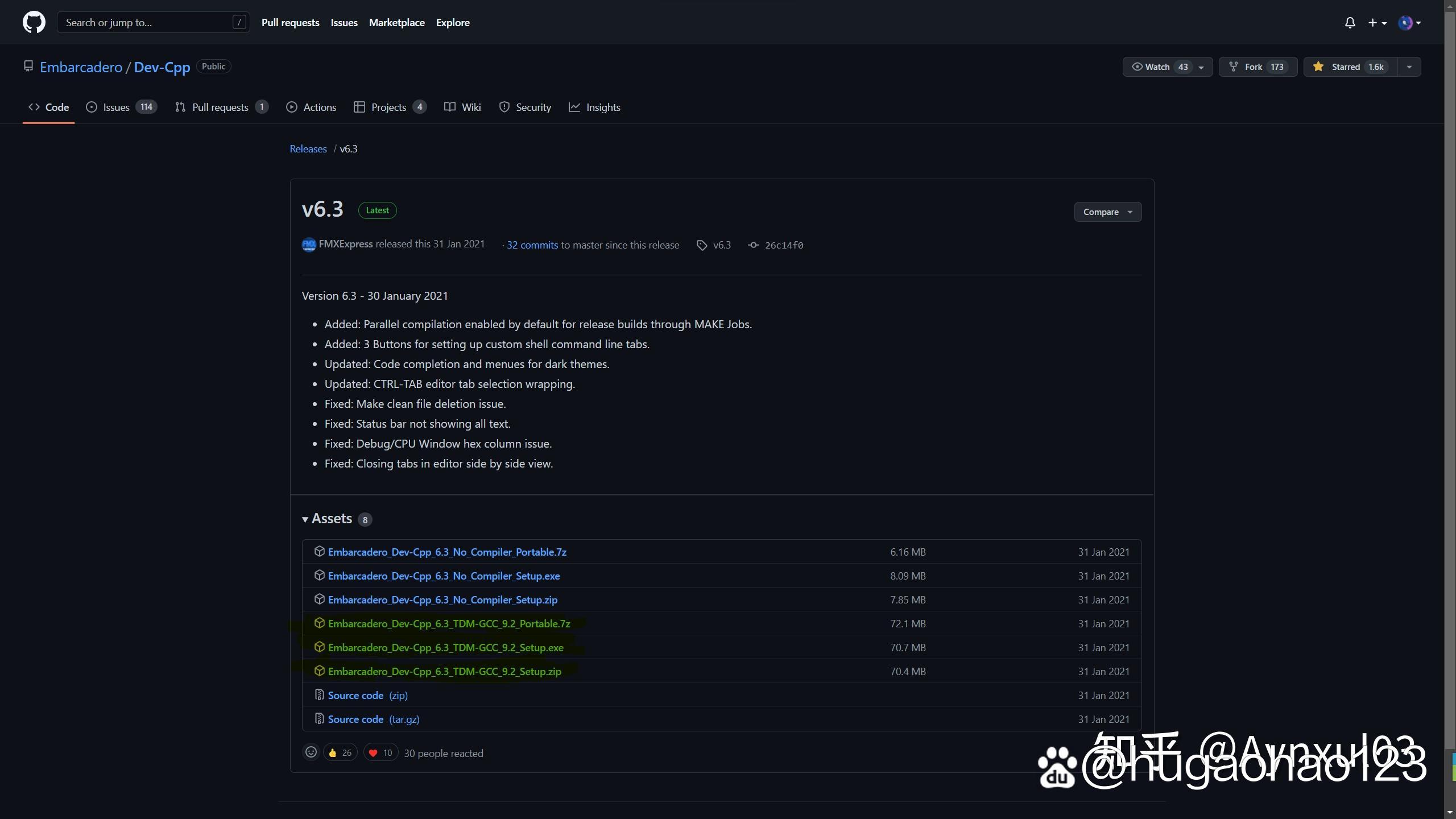Open Pull requests in the top navigation
The height and width of the screenshot is (819, 1456).
pos(290,23)
